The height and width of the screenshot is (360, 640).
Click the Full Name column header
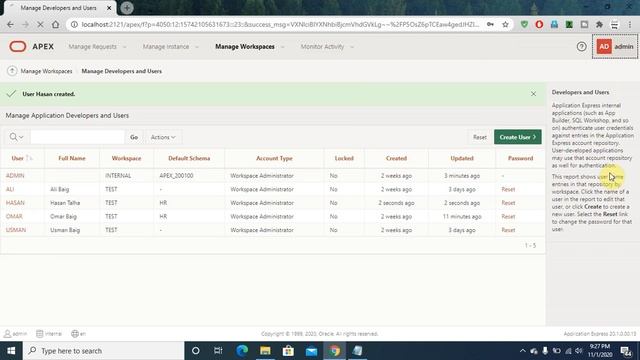72,158
